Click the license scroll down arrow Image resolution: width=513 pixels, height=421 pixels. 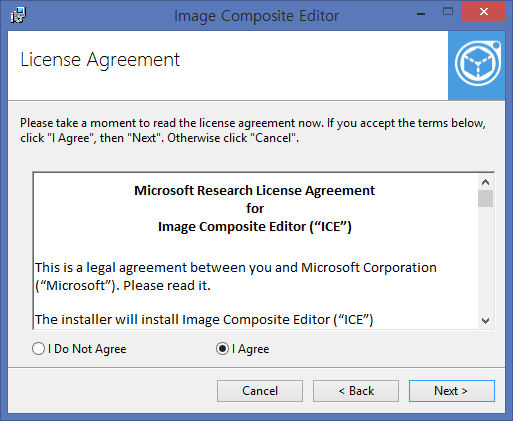pos(485,321)
